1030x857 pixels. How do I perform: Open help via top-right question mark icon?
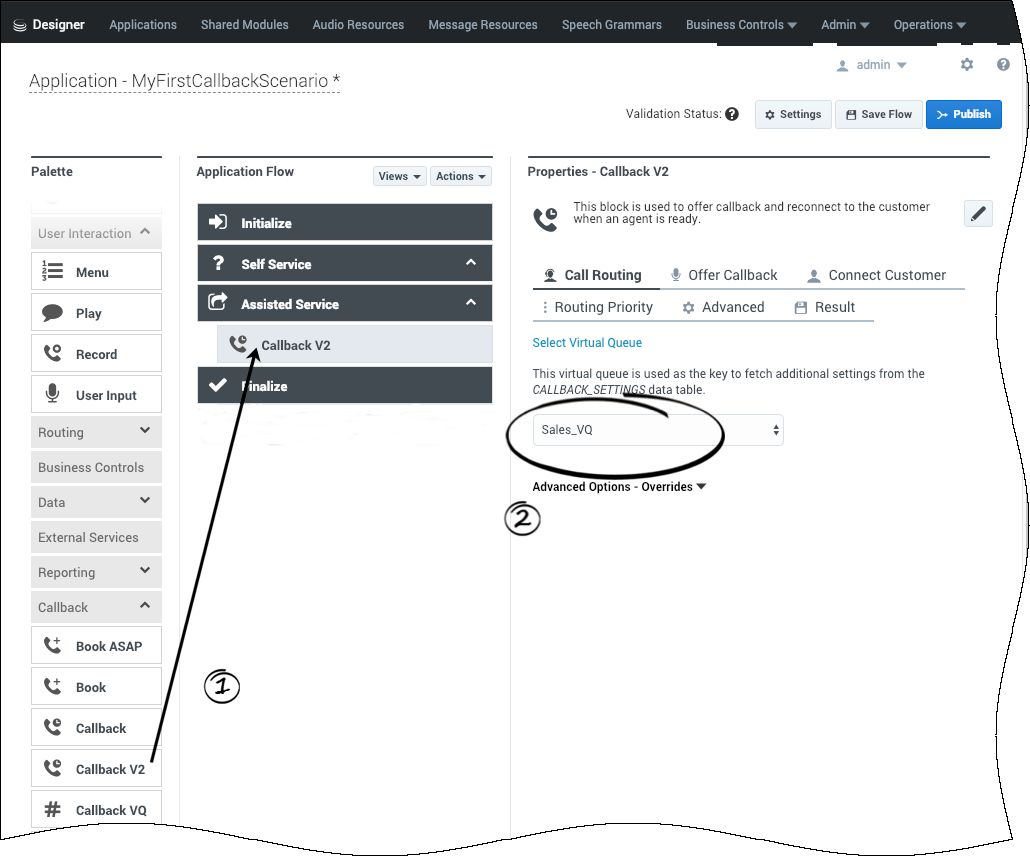pos(1003,65)
